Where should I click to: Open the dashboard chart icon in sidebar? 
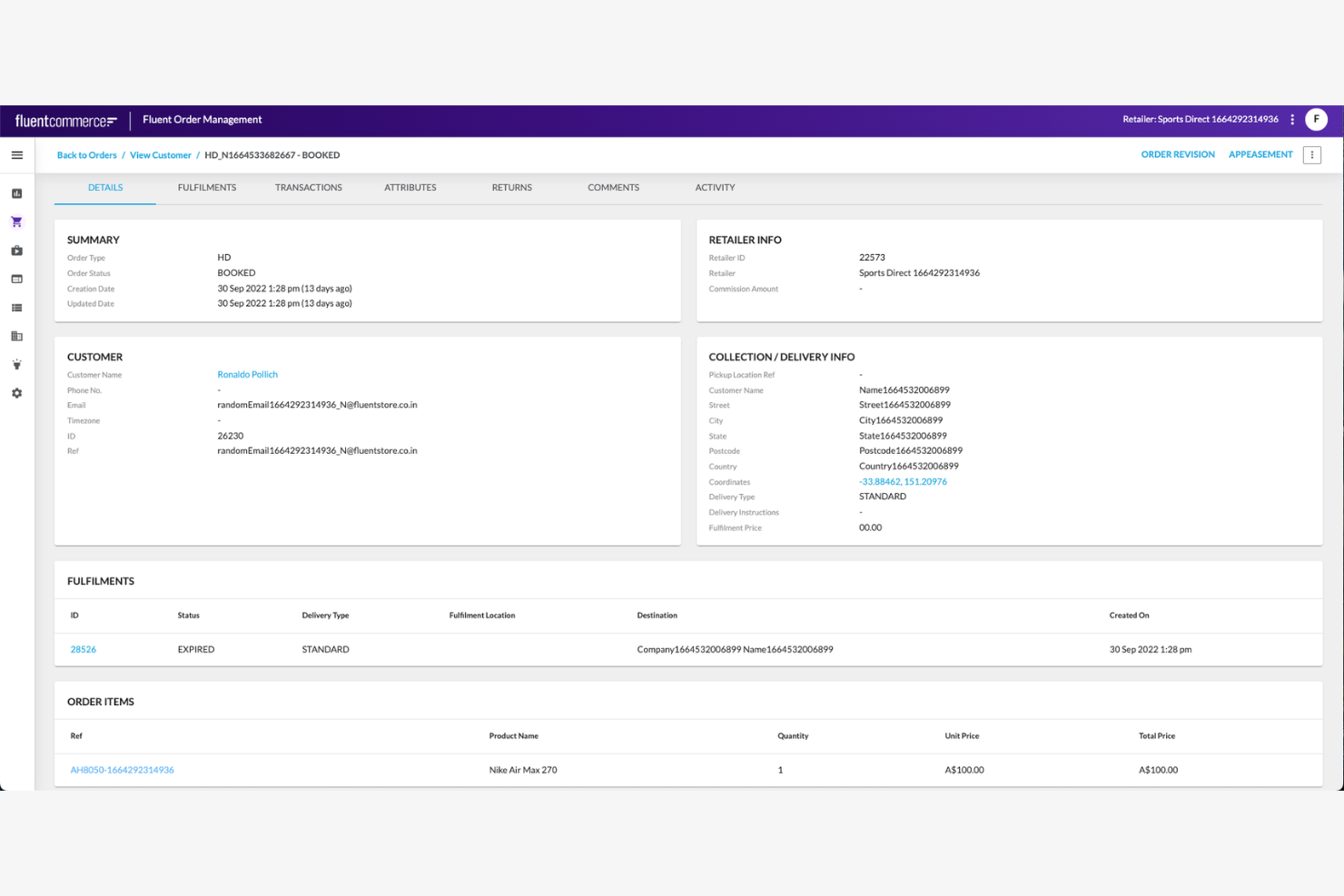coord(16,193)
